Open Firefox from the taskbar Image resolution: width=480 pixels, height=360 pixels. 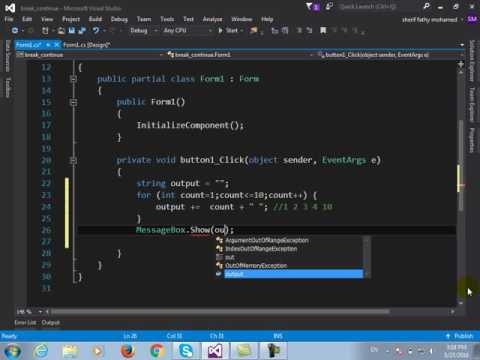(x=128, y=351)
